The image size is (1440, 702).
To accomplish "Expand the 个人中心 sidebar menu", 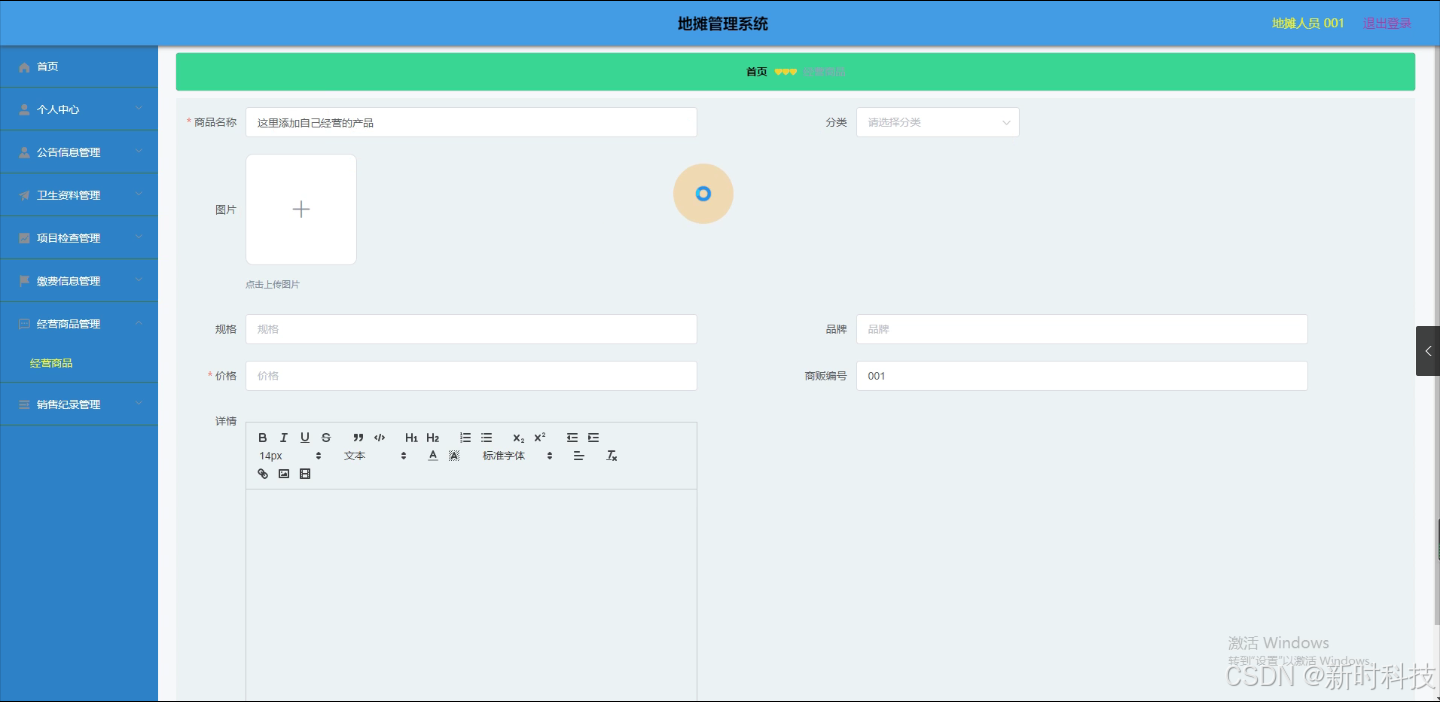I will click(79, 109).
